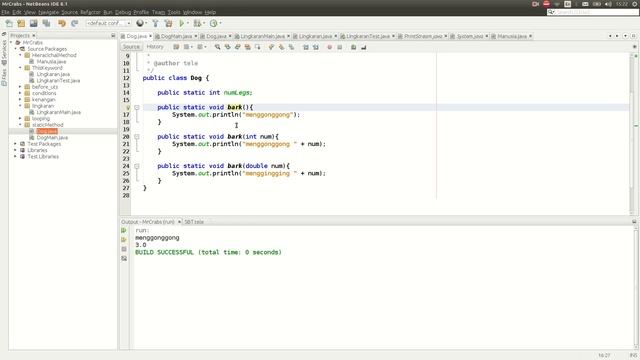Expand the Libraries node
The image size is (640, 360).
click(16, 150)
